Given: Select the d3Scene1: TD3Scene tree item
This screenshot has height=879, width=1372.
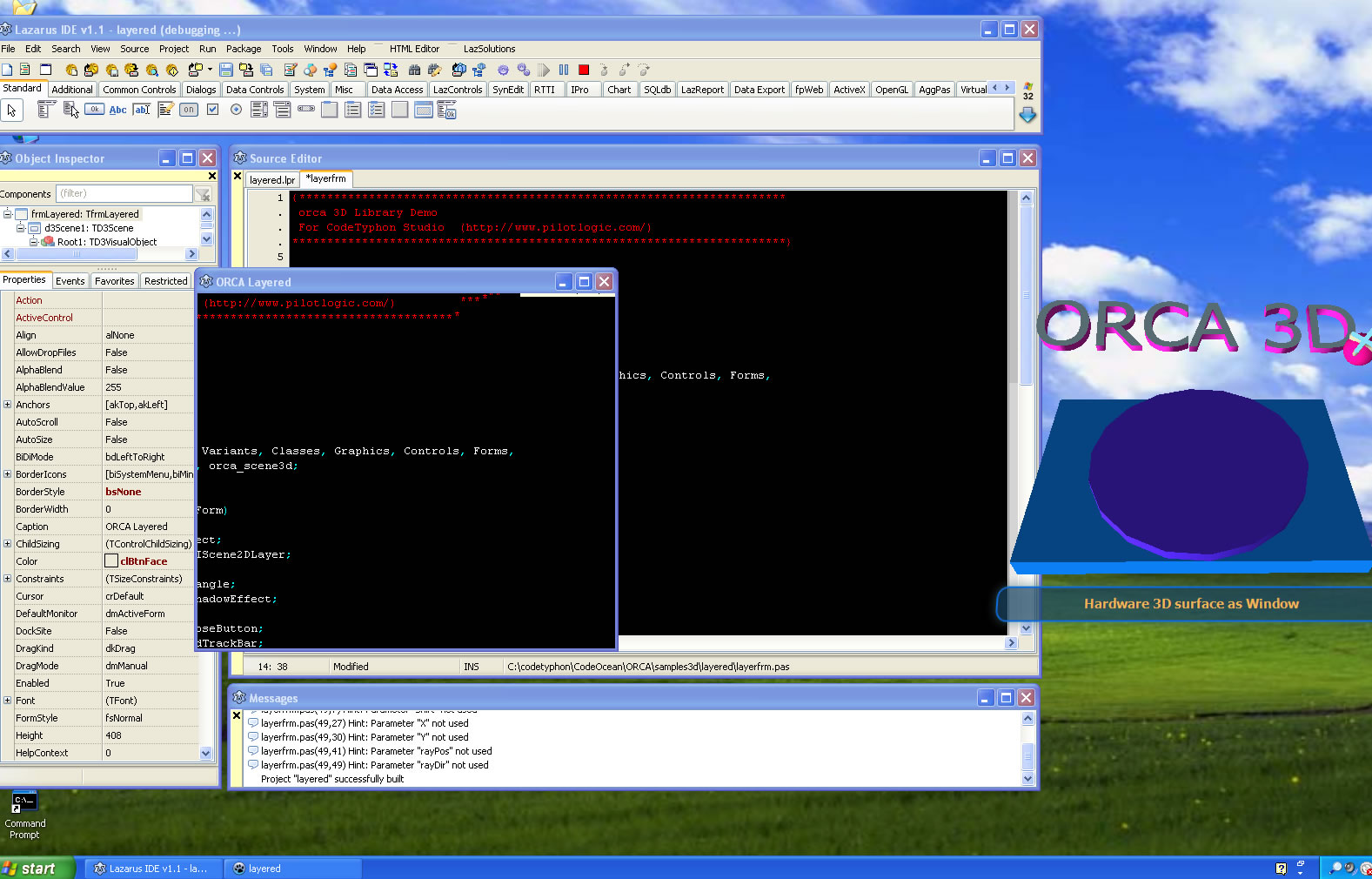Looking at the screenshot, I should tap(89, 228).
